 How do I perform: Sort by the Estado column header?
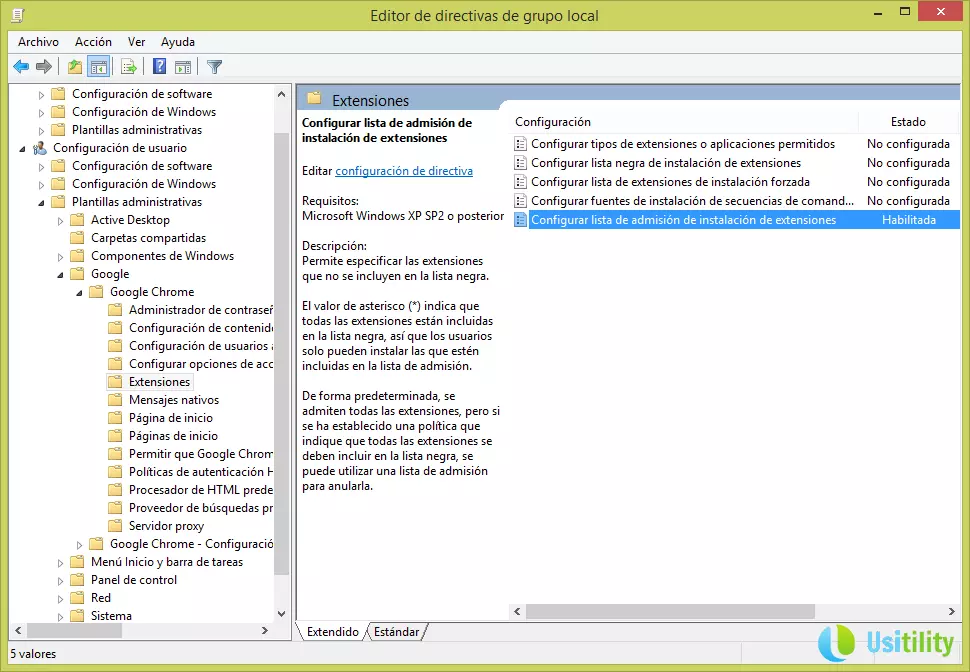[x=907, y=122]
